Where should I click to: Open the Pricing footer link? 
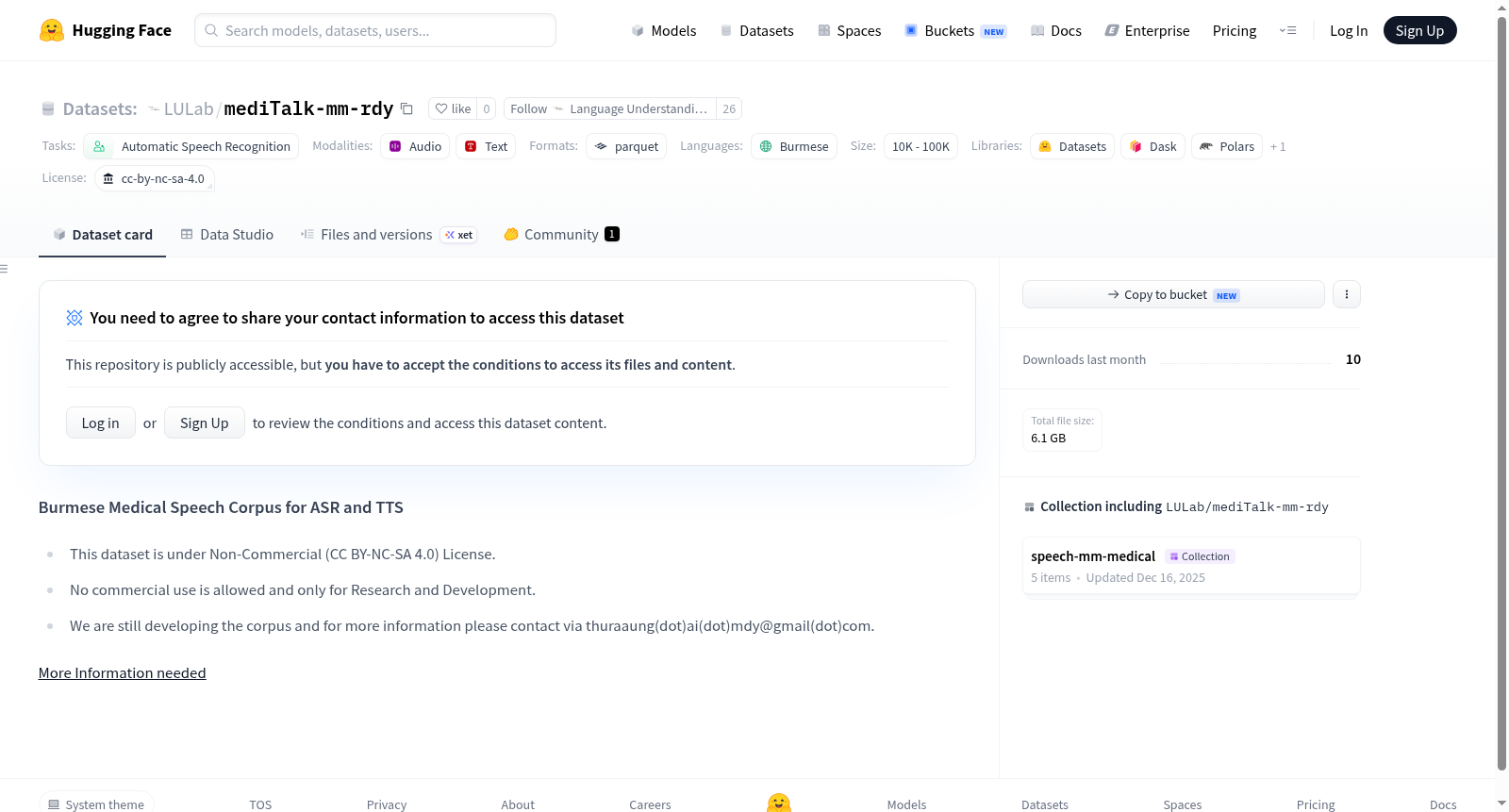(x=1316, y=804)
